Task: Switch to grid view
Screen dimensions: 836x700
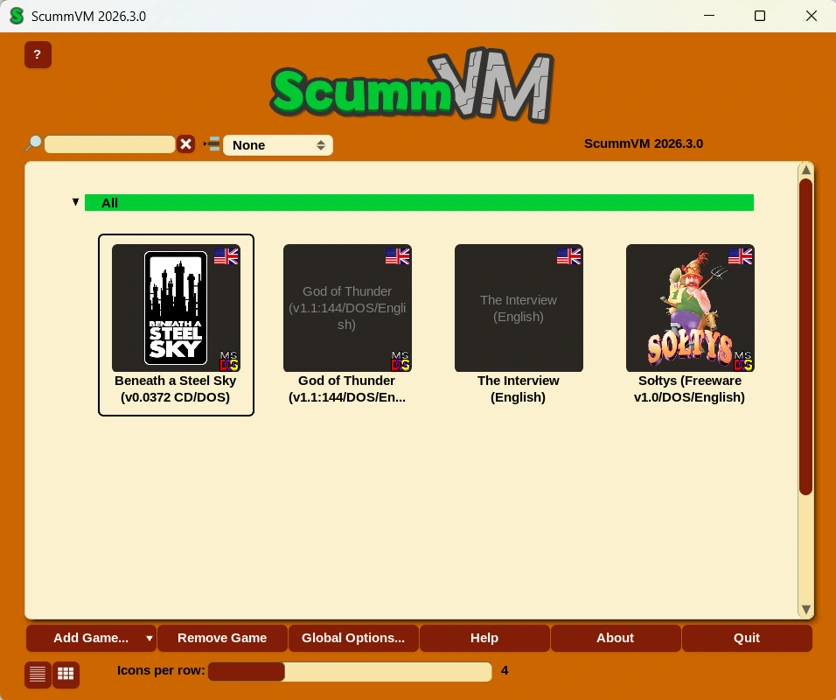Action: [x=66, y=674]
